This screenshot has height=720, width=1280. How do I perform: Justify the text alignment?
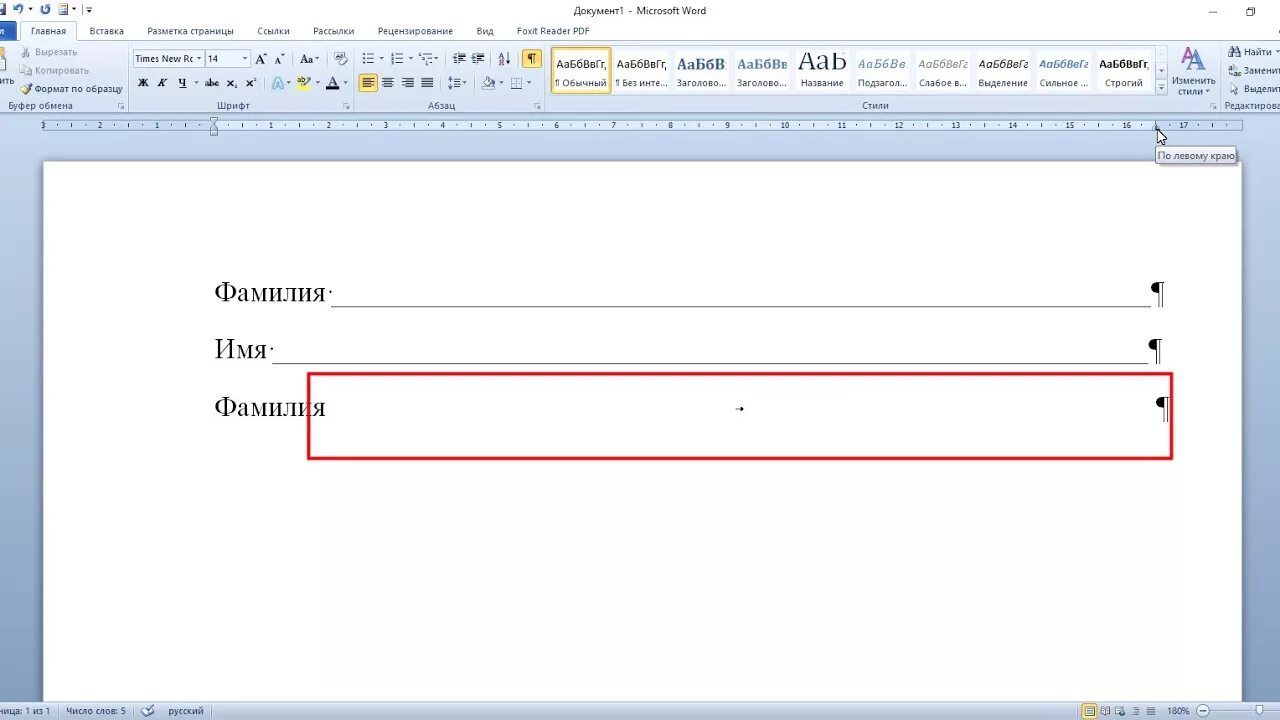point(427,83)
